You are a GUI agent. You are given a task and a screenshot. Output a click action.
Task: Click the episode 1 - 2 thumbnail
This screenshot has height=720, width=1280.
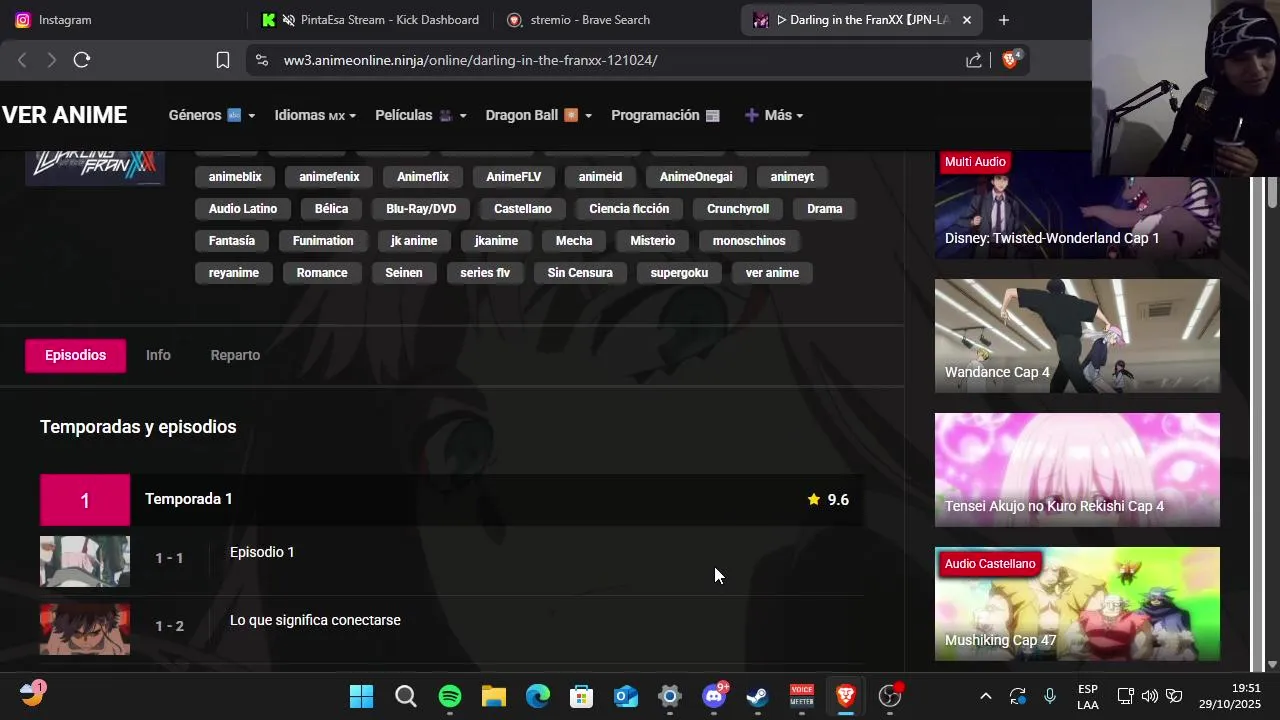[x=85, y=629]
